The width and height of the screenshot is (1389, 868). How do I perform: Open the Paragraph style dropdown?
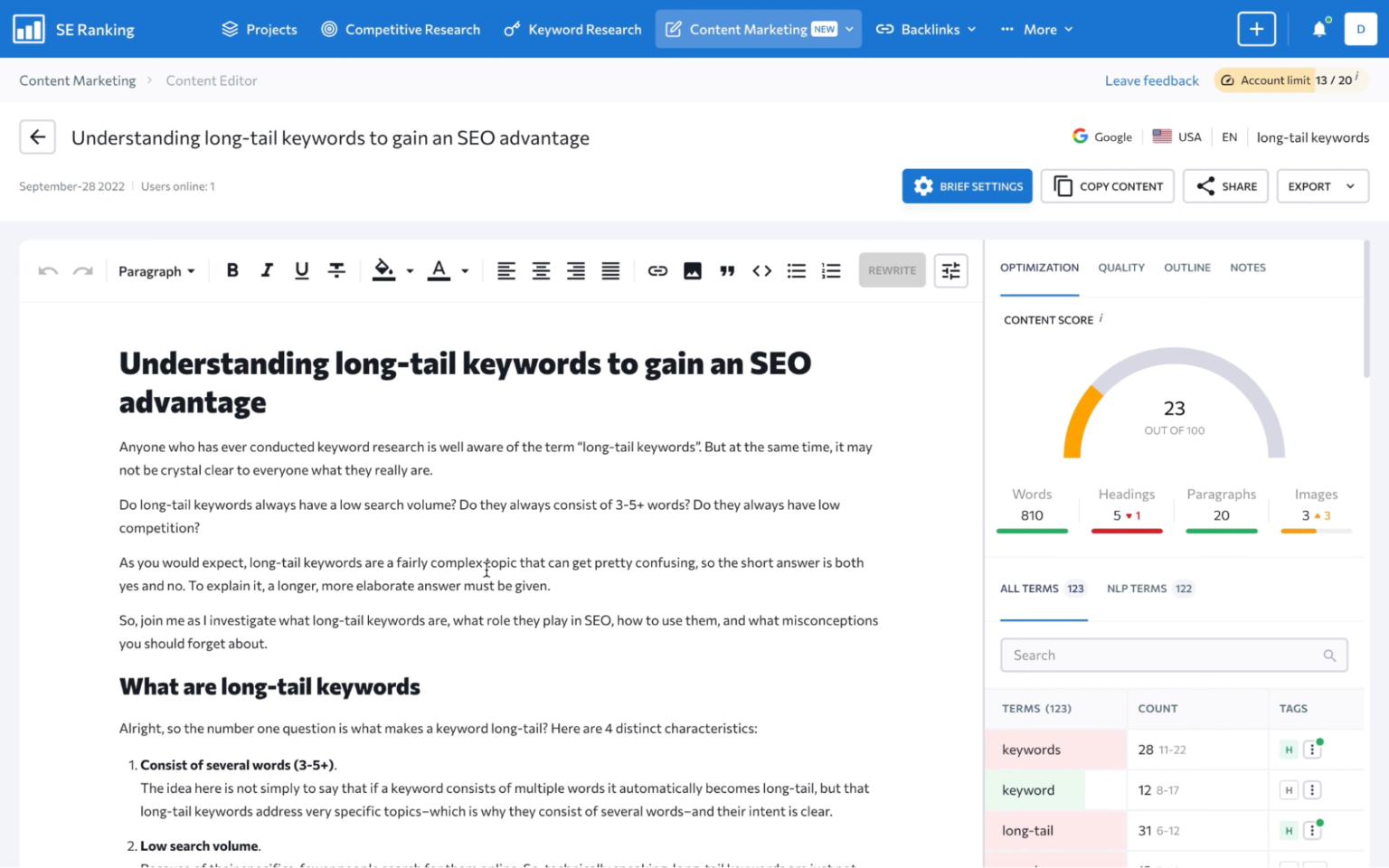(156, 270)
